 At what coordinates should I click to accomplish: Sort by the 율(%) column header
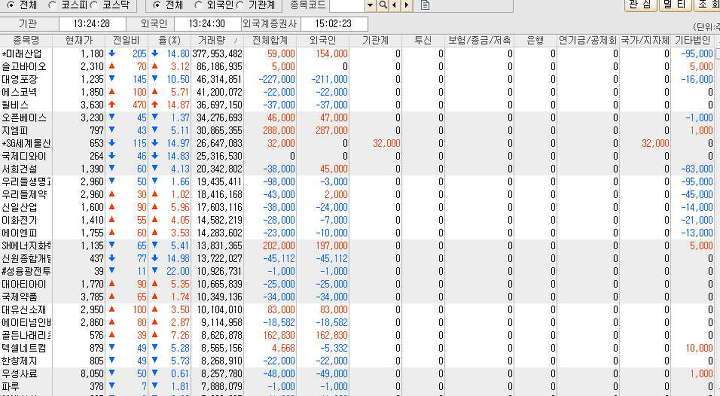click(169, 40)
